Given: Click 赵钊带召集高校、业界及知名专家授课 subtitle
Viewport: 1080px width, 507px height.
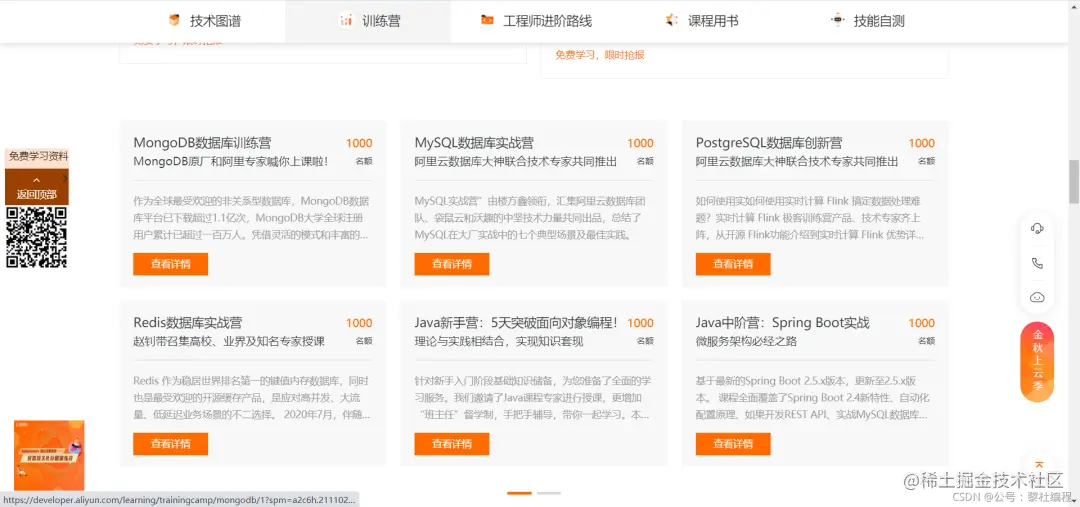Looking at the screenshot, I should coord(229,342).
